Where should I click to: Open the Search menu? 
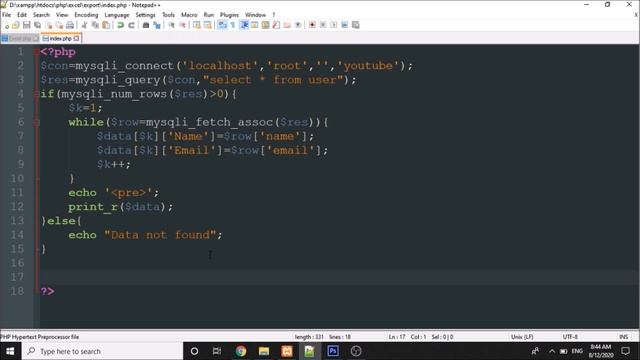coord(41,15)
